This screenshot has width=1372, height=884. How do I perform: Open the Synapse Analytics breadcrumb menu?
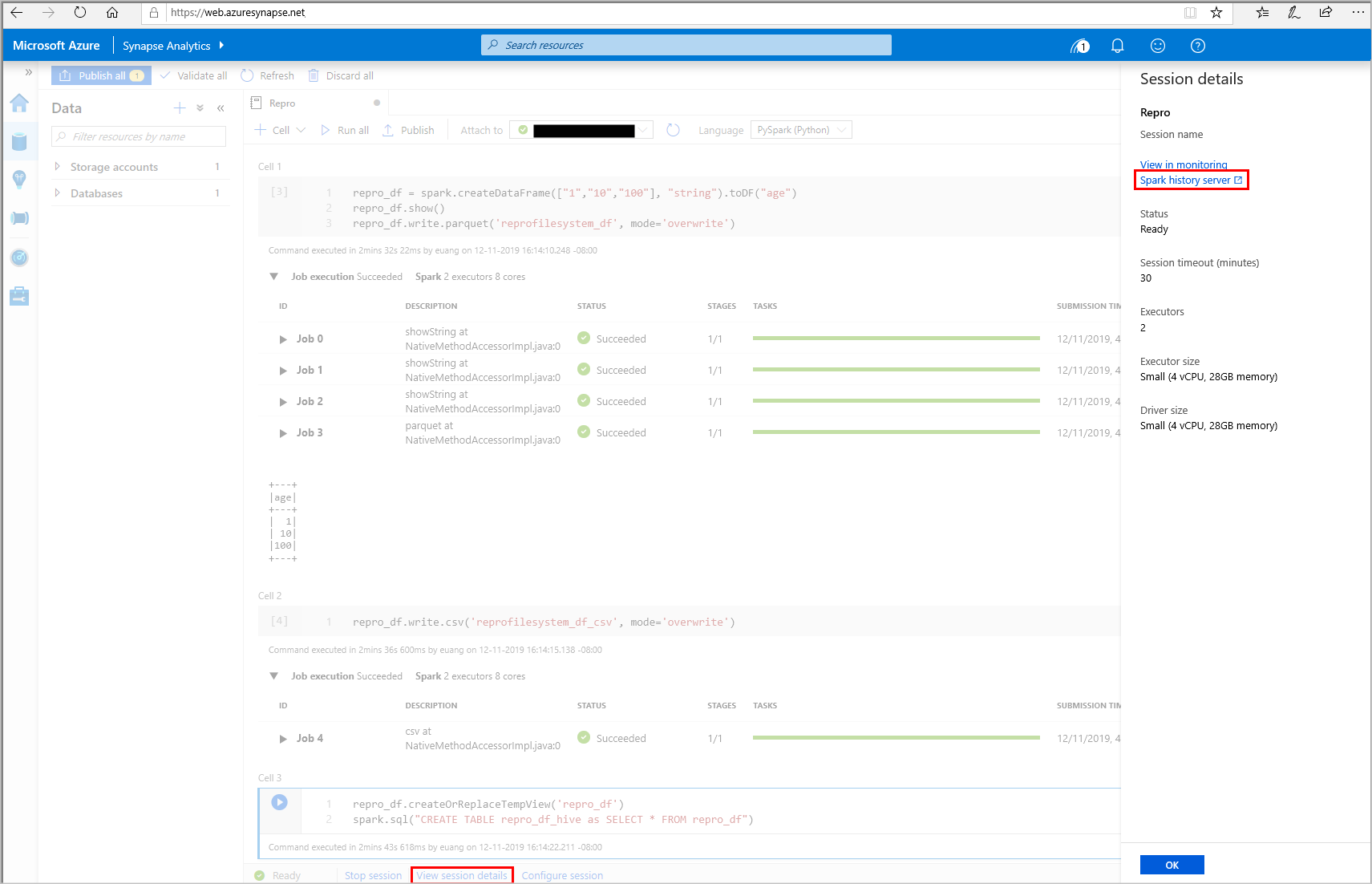coord(173,46)
